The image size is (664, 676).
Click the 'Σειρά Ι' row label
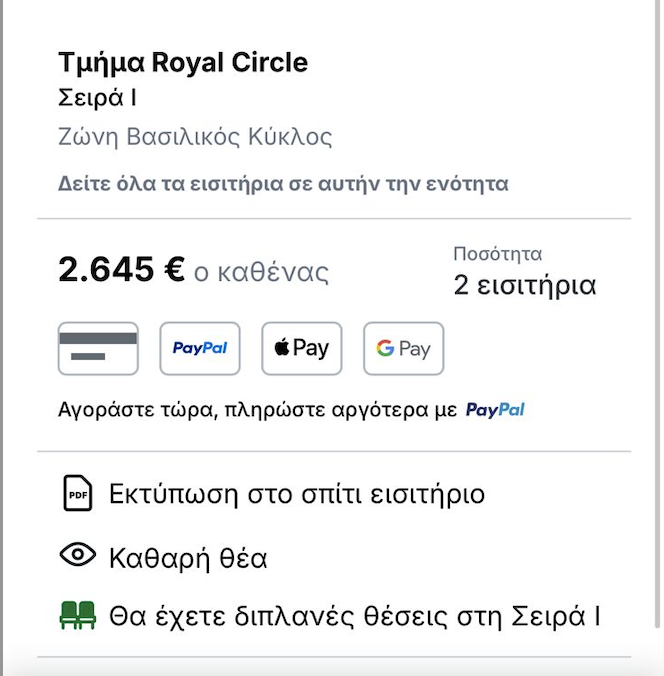tap(98, 98)
